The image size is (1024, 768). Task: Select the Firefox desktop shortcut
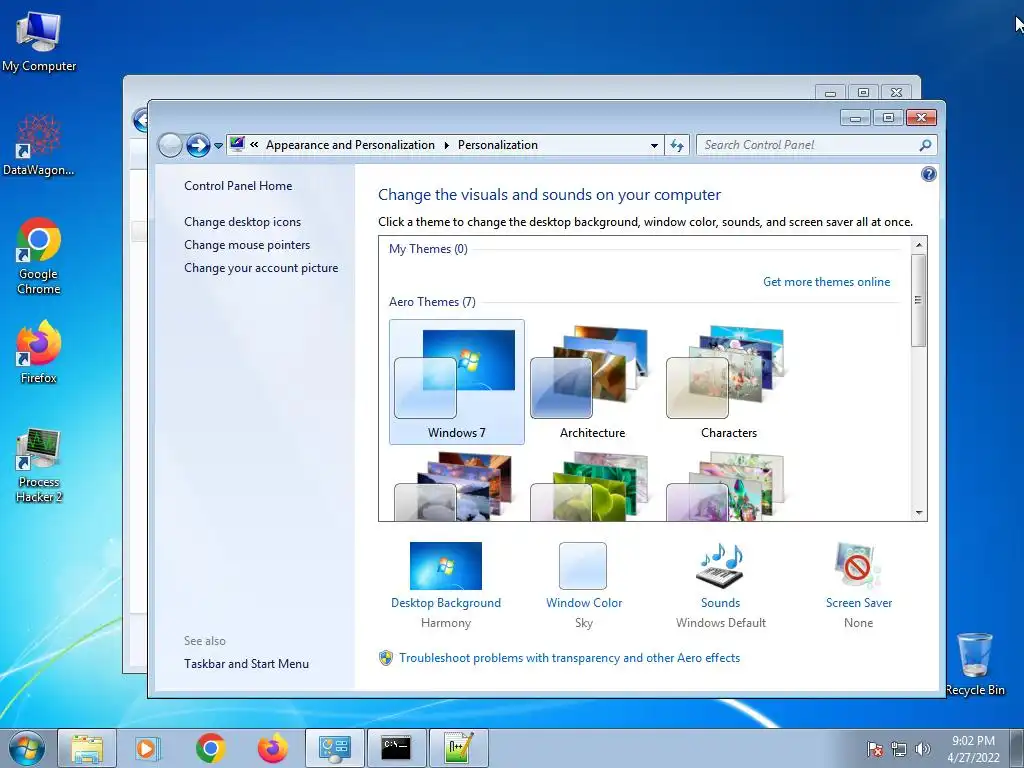point(39,352)
